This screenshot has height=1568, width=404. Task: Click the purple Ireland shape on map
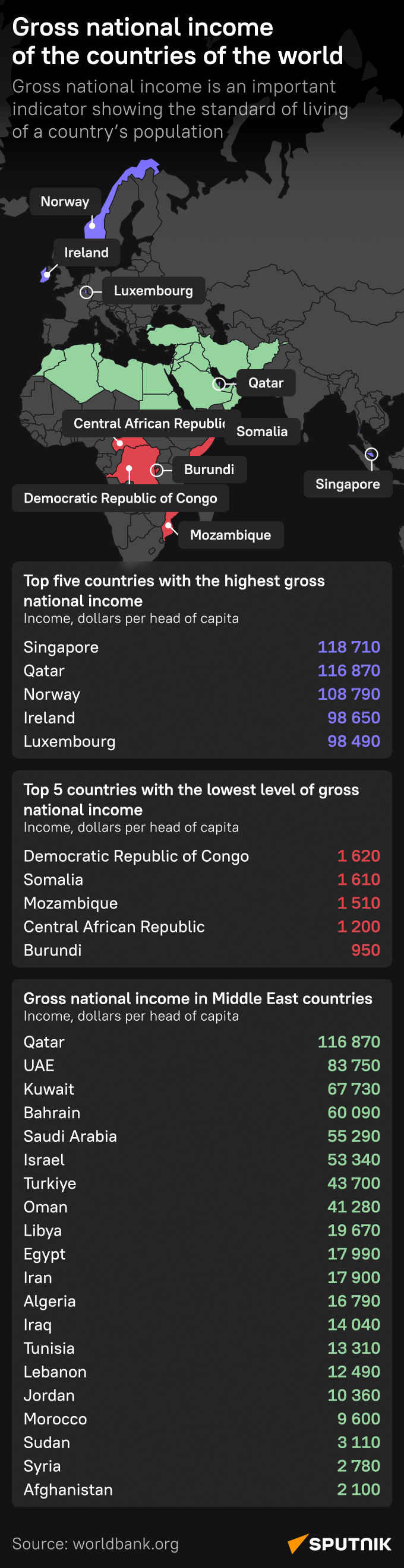click(x=45, y=274)
